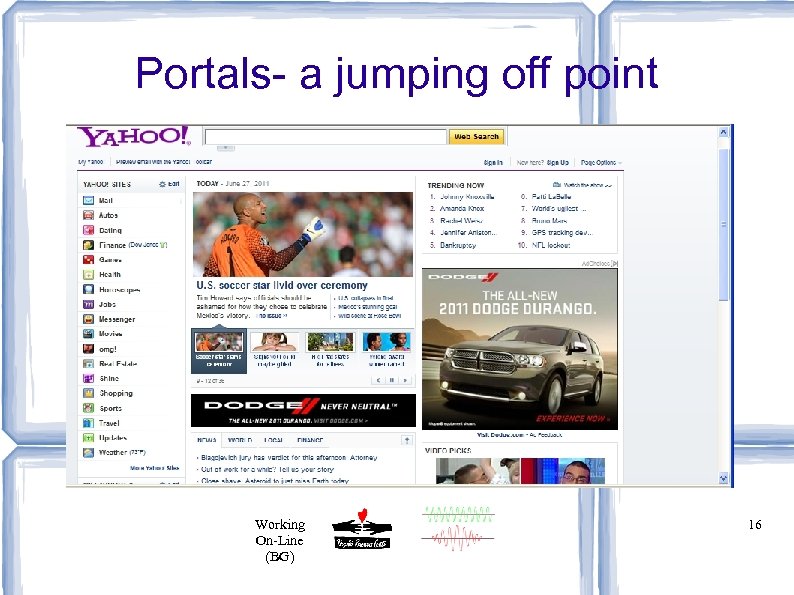Viewport: 794px width, 595px height.
Task: Open the Updates site icon
Action: [x=89, y=438]
